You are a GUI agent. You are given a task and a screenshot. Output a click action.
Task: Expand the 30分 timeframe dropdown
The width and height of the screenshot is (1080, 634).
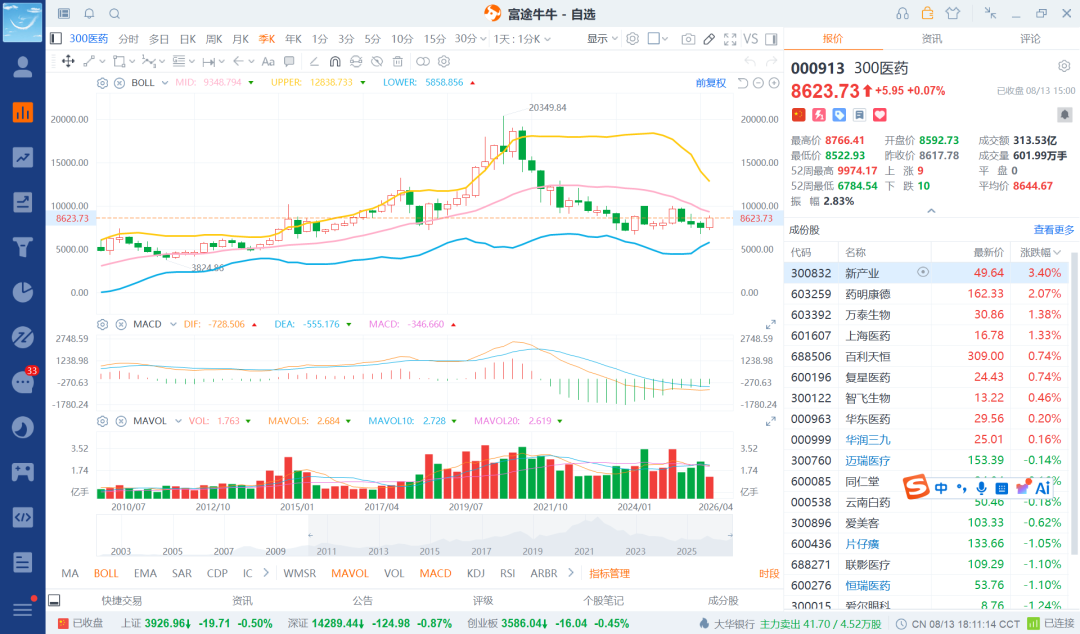[x=471, y=39]
